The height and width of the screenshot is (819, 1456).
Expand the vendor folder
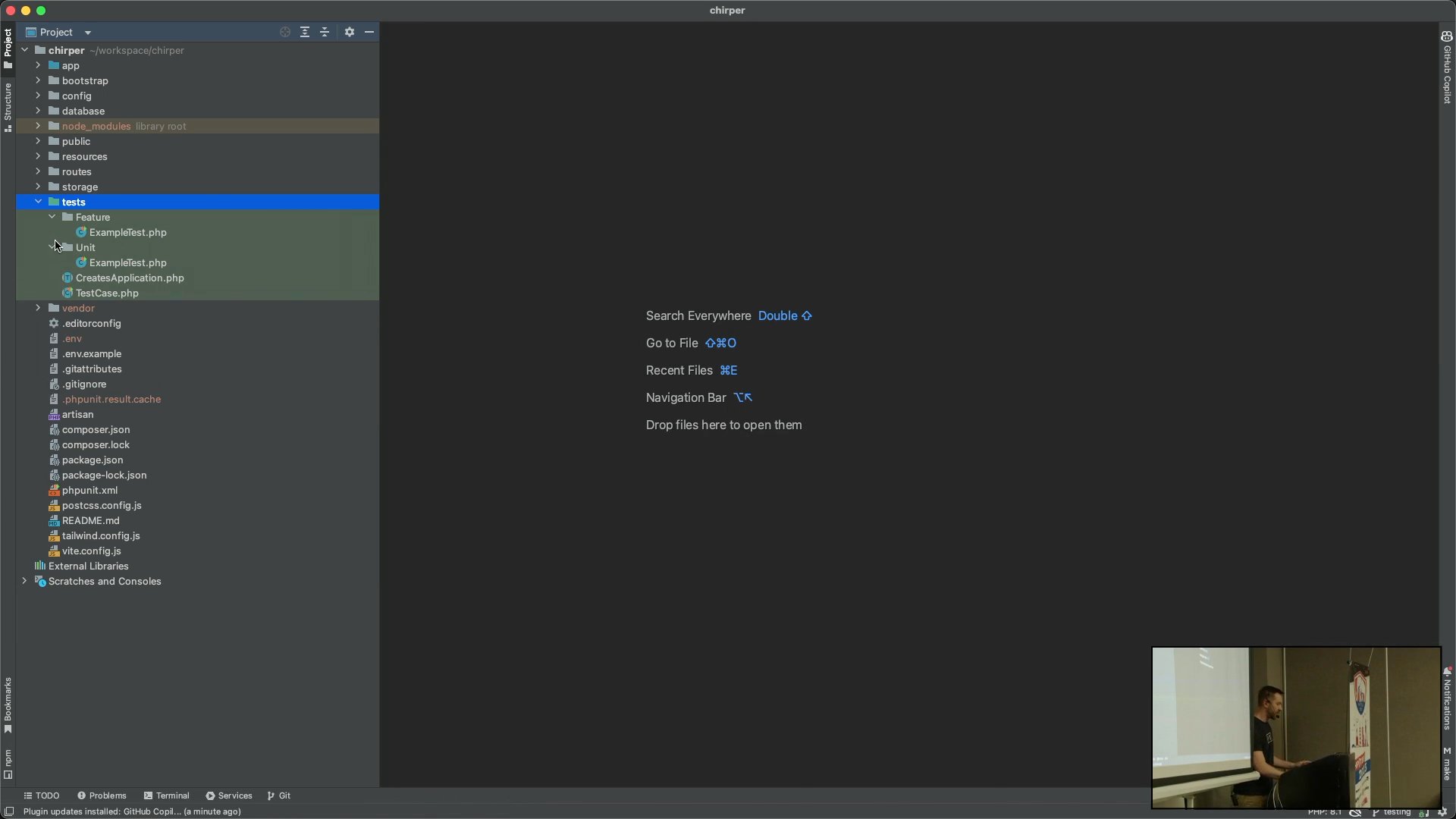pos(38,308)
